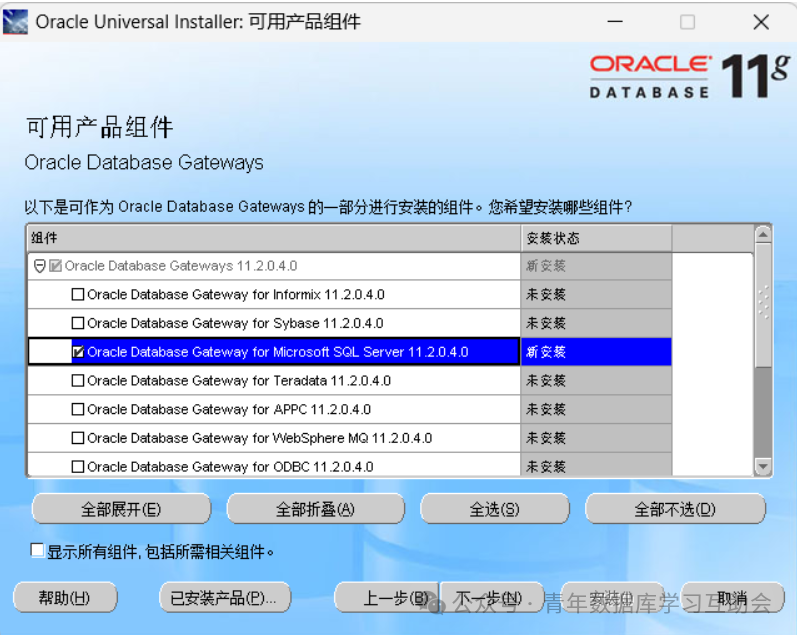Click the 全部折叠(A) button
This screenshot has height=635, width=797.
(316, 509)
